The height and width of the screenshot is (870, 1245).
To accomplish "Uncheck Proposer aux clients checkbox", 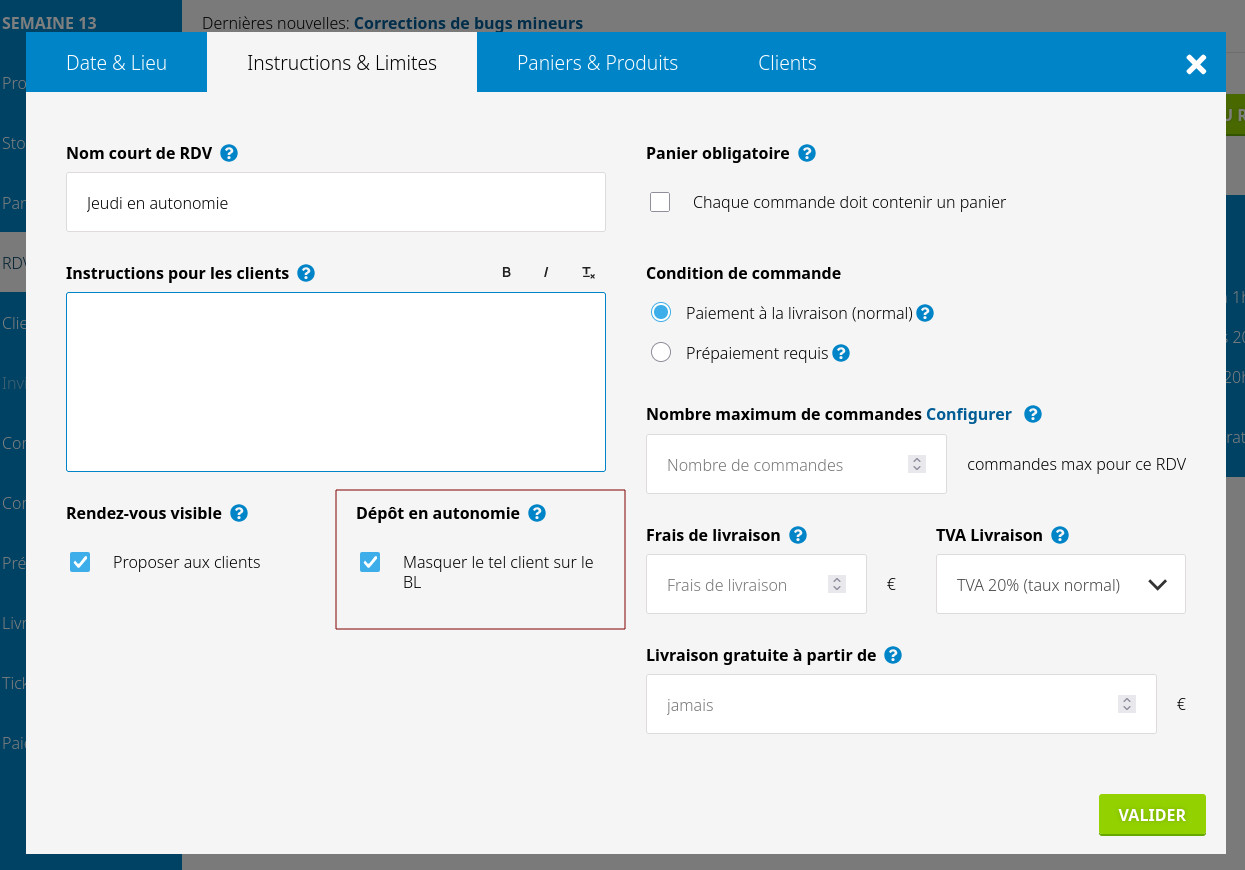I will point(80,562).
